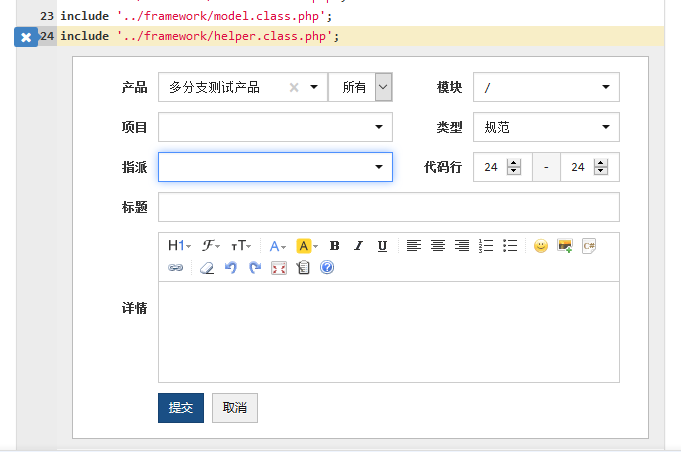The width and height of the screenshot is (681, 452).
Task: Open the text background color picker
Action: click(307, 246)
